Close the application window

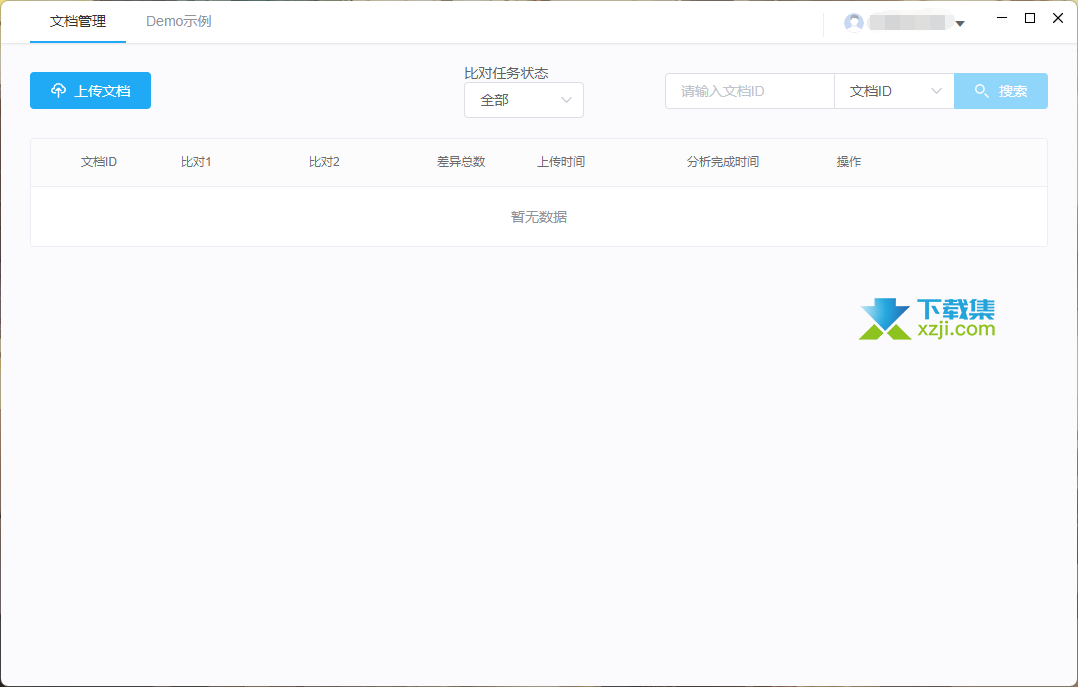pyautogui.click(x=1058, y=18)
